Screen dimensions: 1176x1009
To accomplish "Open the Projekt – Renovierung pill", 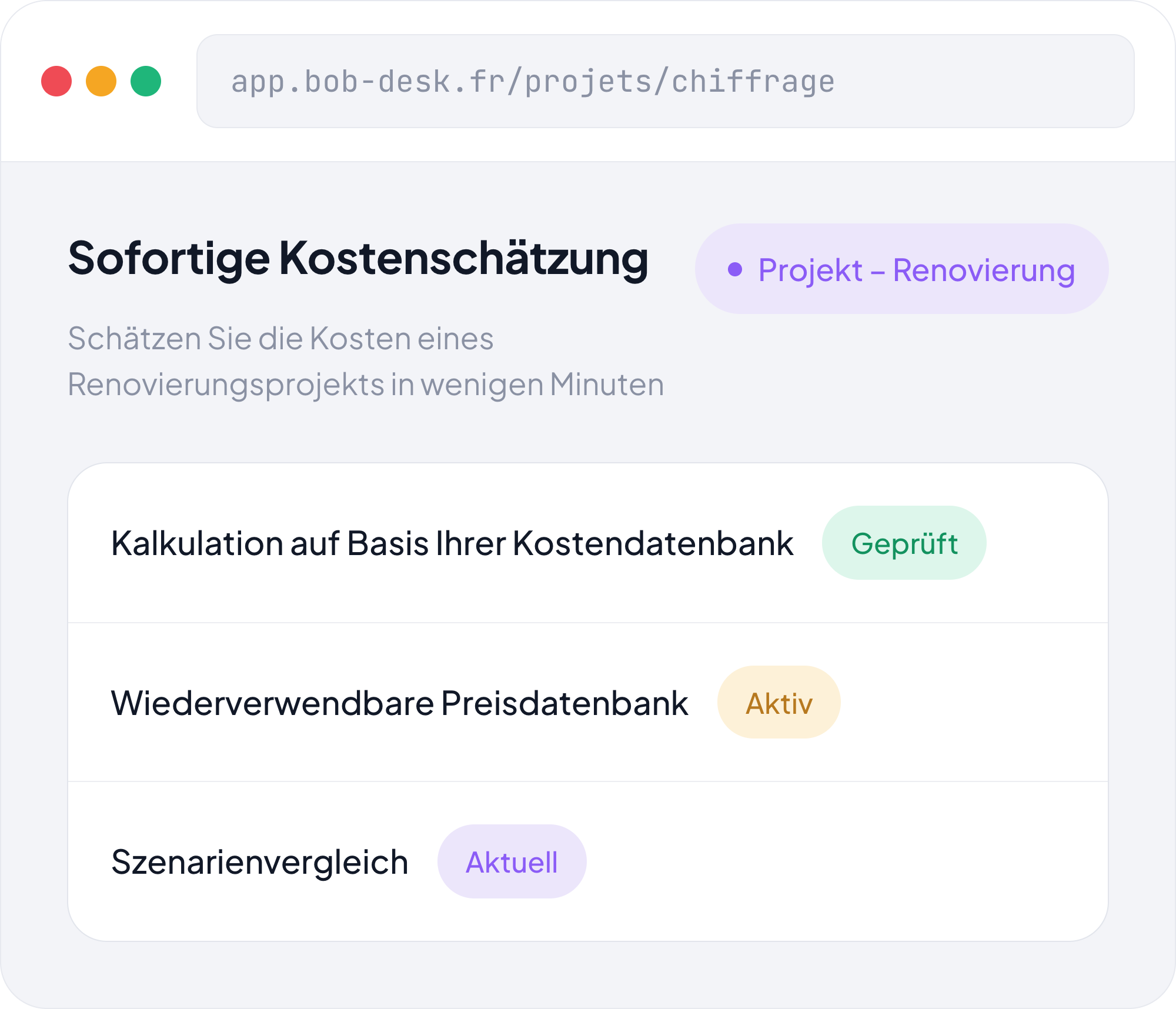I will (x=901, y=269).
